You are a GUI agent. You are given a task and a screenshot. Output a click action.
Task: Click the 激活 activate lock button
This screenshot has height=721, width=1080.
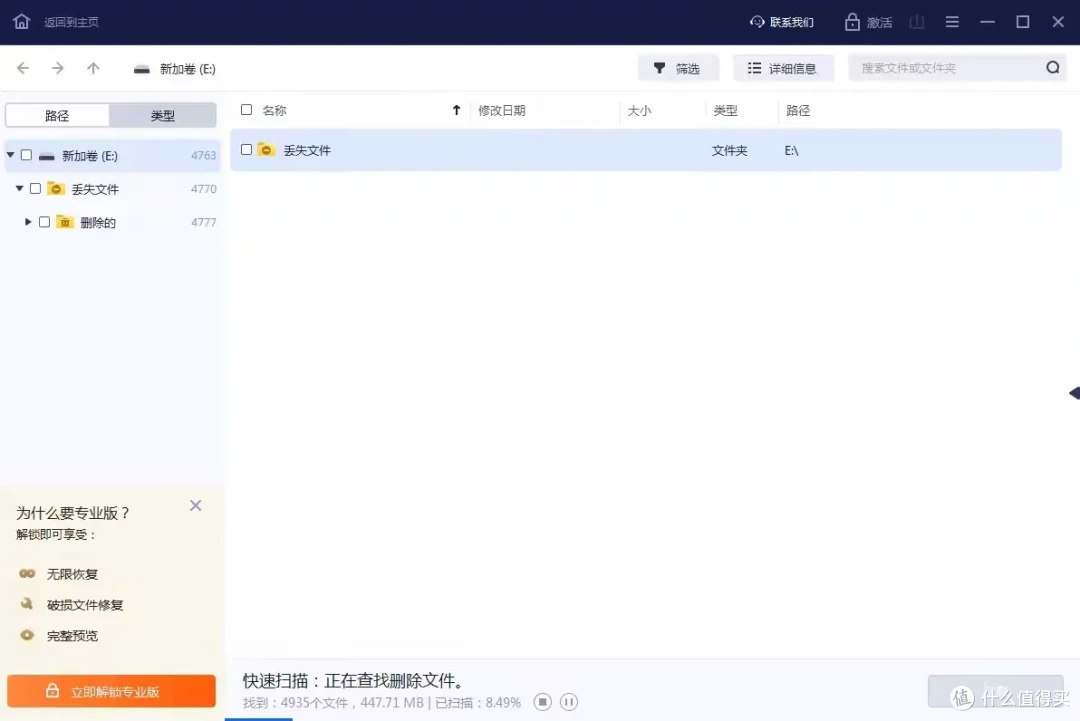click(x=869, y=22)
